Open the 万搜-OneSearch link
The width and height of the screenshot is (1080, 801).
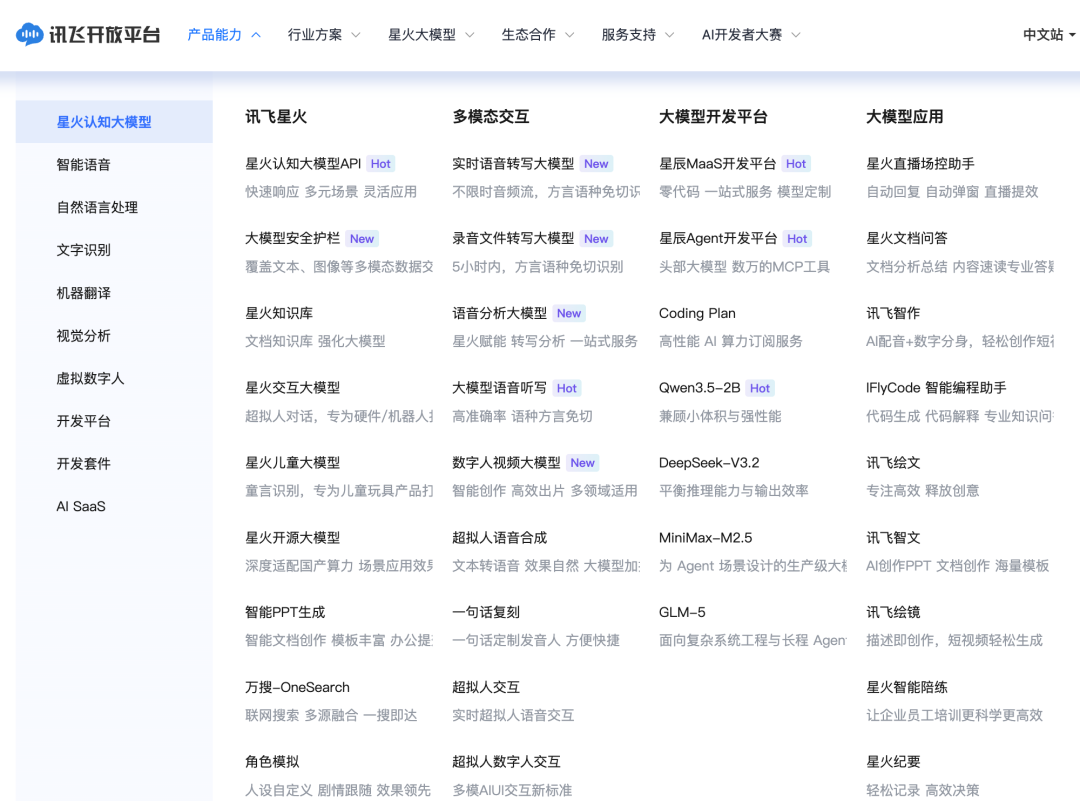click(x=298, y=687)
